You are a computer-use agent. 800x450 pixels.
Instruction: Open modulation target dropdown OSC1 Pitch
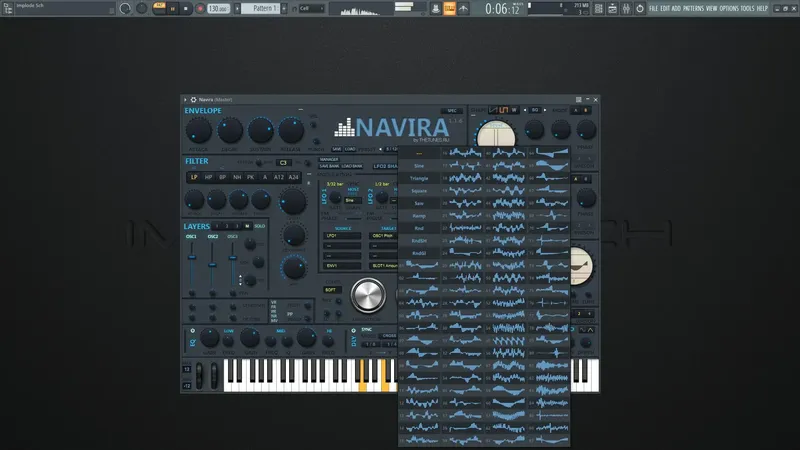383,236
